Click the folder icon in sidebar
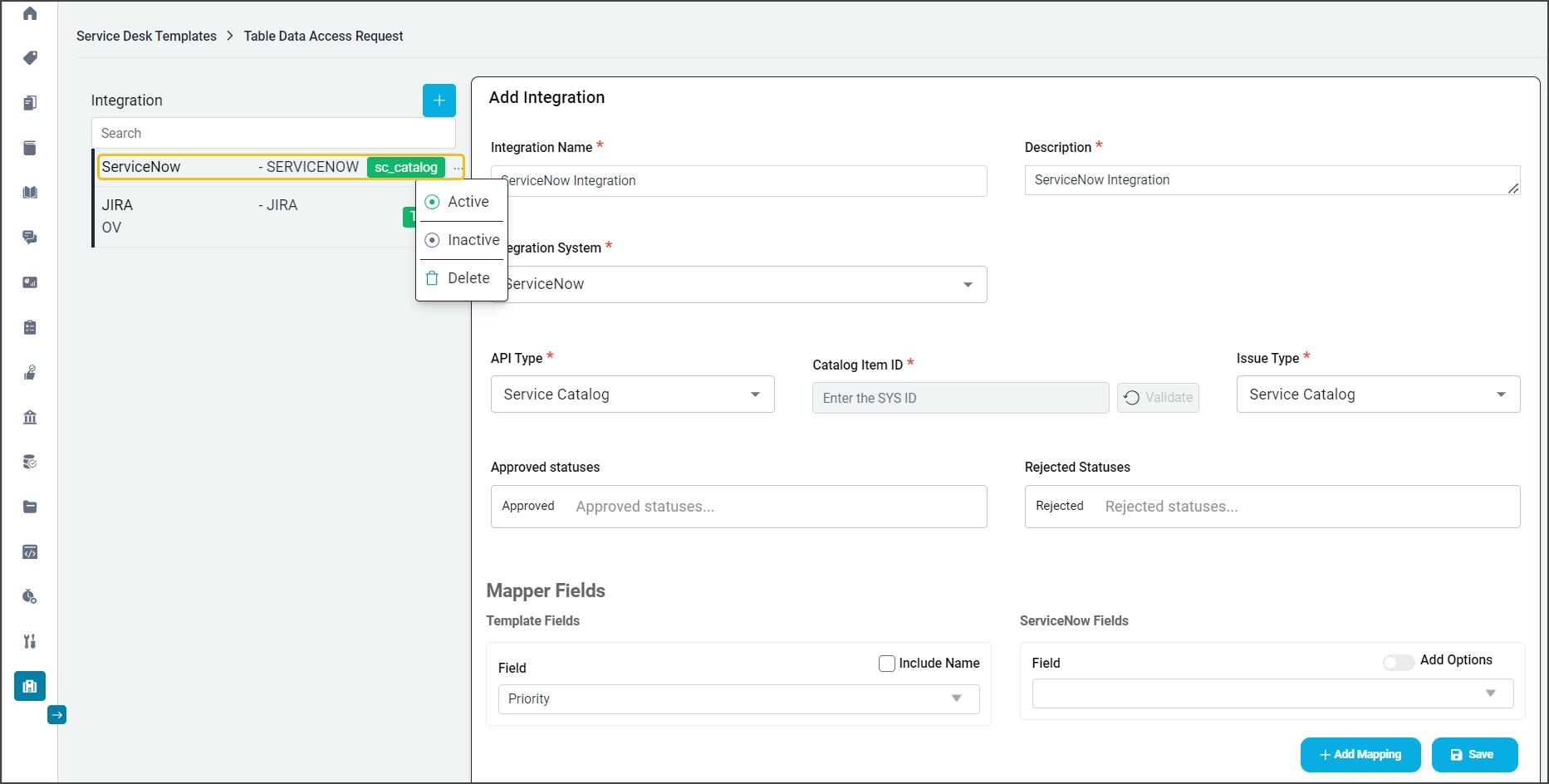This screenshot has height=784, width=1549. [x=30, y=507]
